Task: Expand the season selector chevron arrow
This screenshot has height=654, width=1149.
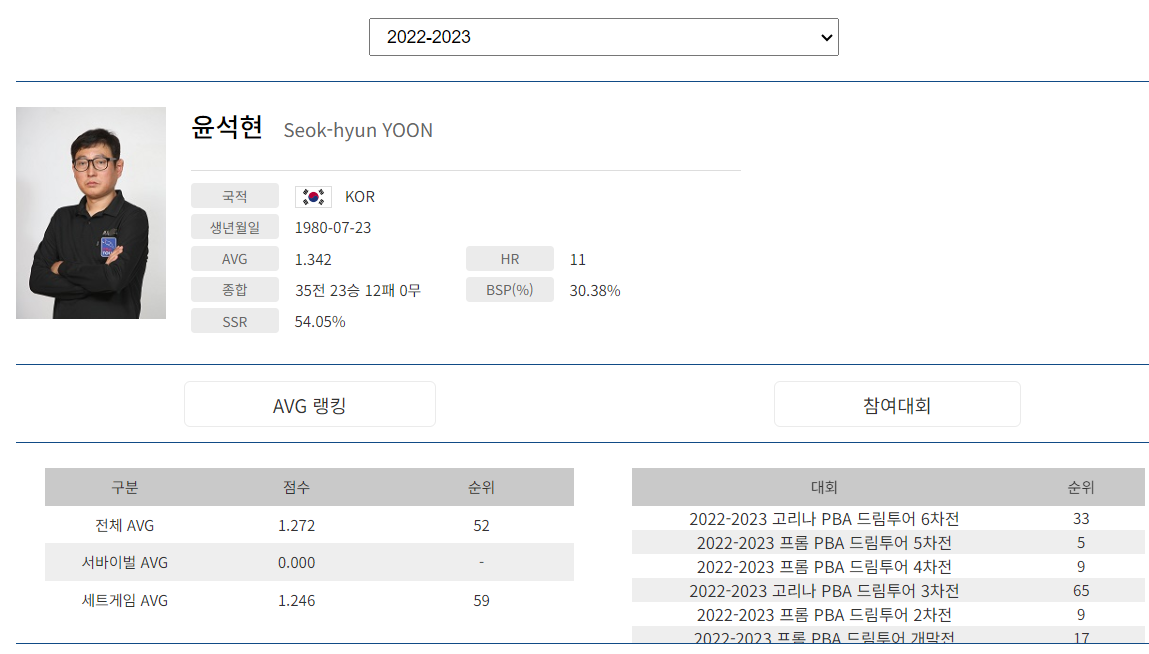Action: [x=825, y=37]
